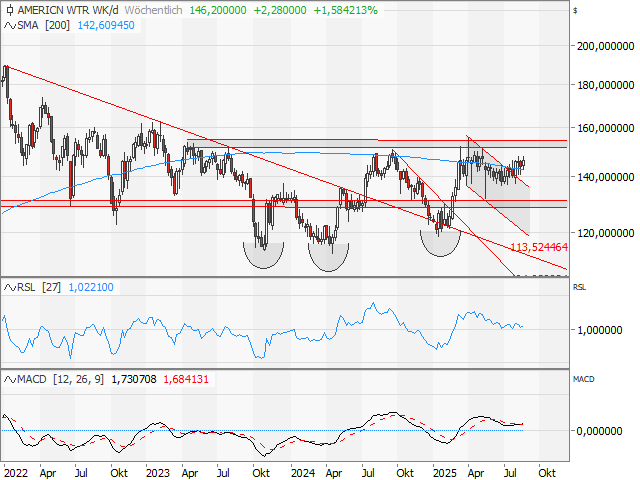Click the 140,000000 price axis label
The height and width of the screenshot is (480, 640).
606,177
